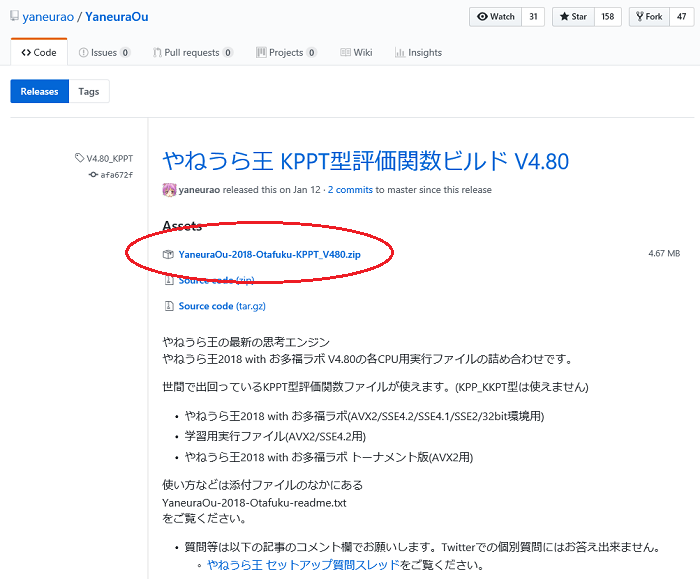This screenshot has height=579, width=700.
Task: Click the yaneurao avatar image
Action: tap(169, 190)
